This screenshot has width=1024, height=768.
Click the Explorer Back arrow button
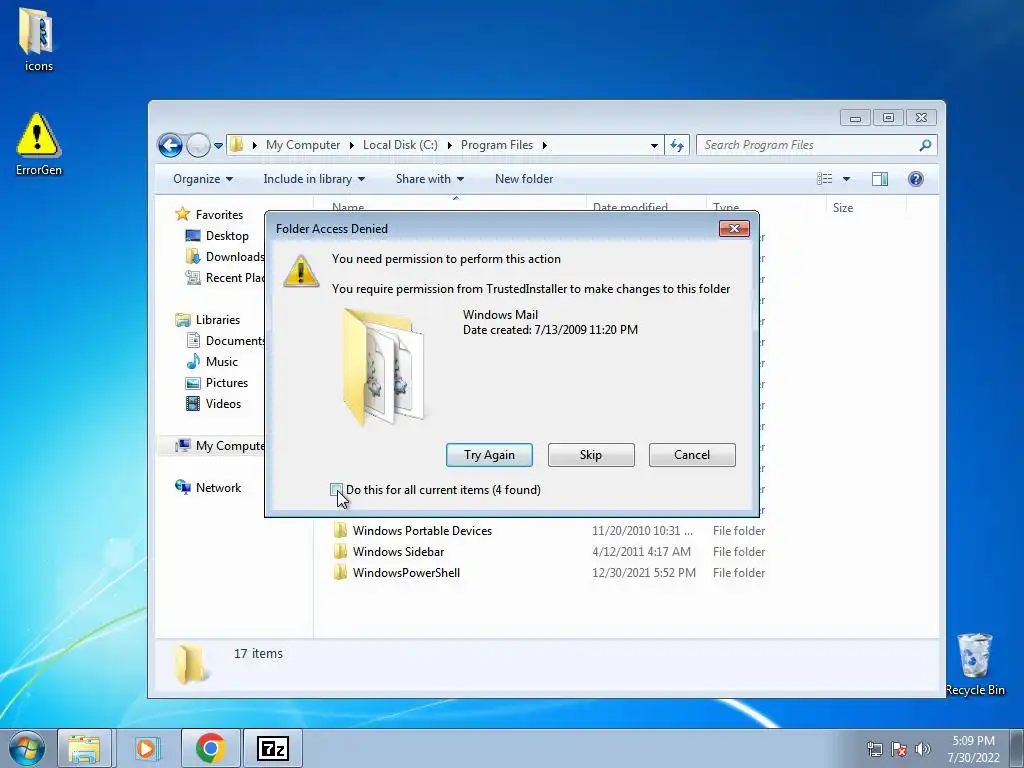(170, 145)
